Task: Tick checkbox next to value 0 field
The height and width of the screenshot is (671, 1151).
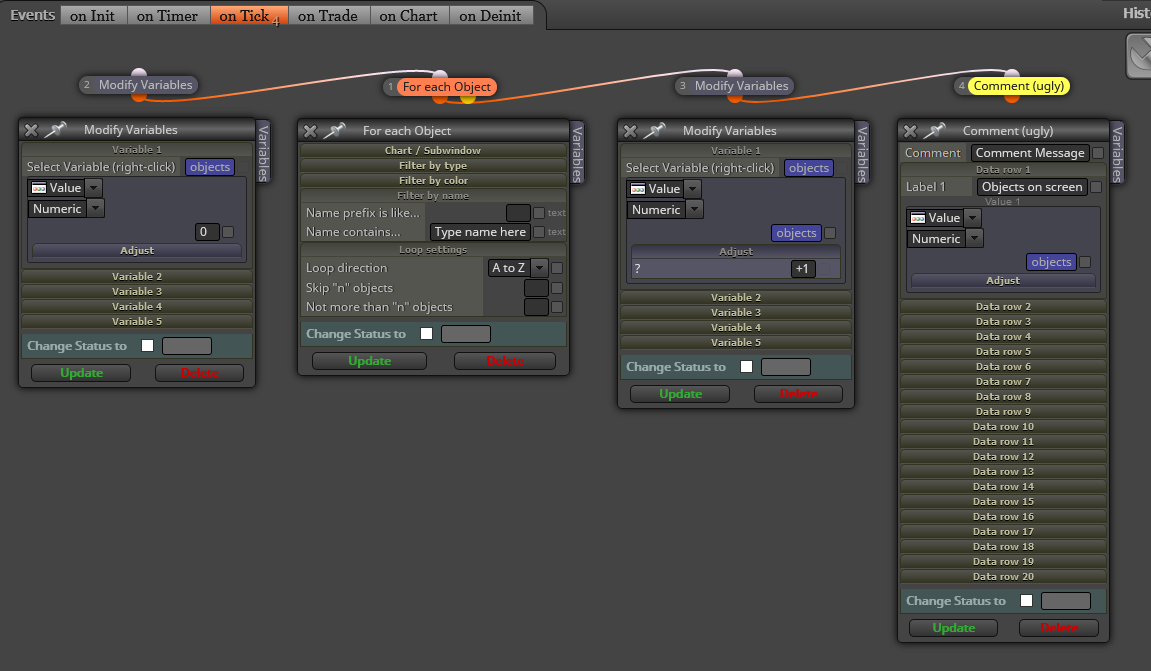Action: coord(228,232)
